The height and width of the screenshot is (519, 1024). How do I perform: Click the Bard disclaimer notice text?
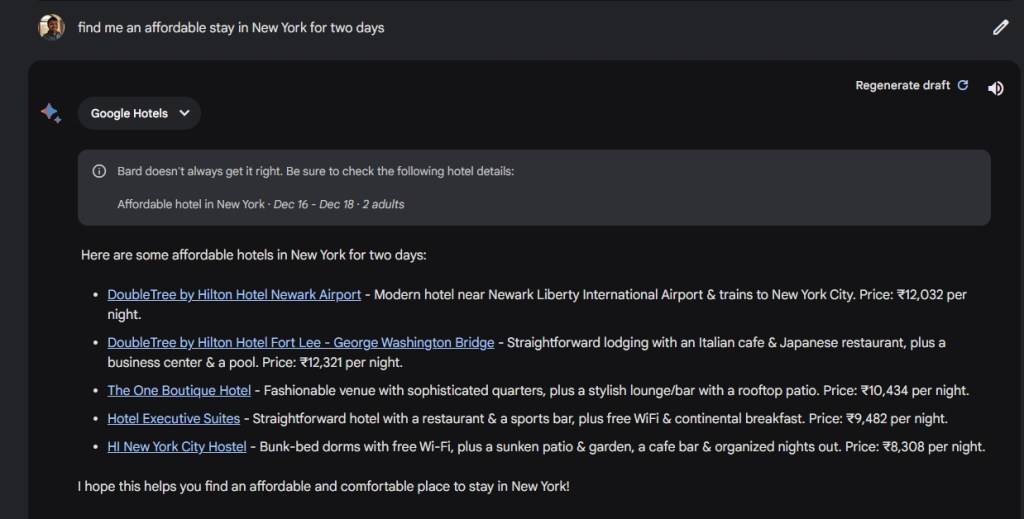click(315, 171)
